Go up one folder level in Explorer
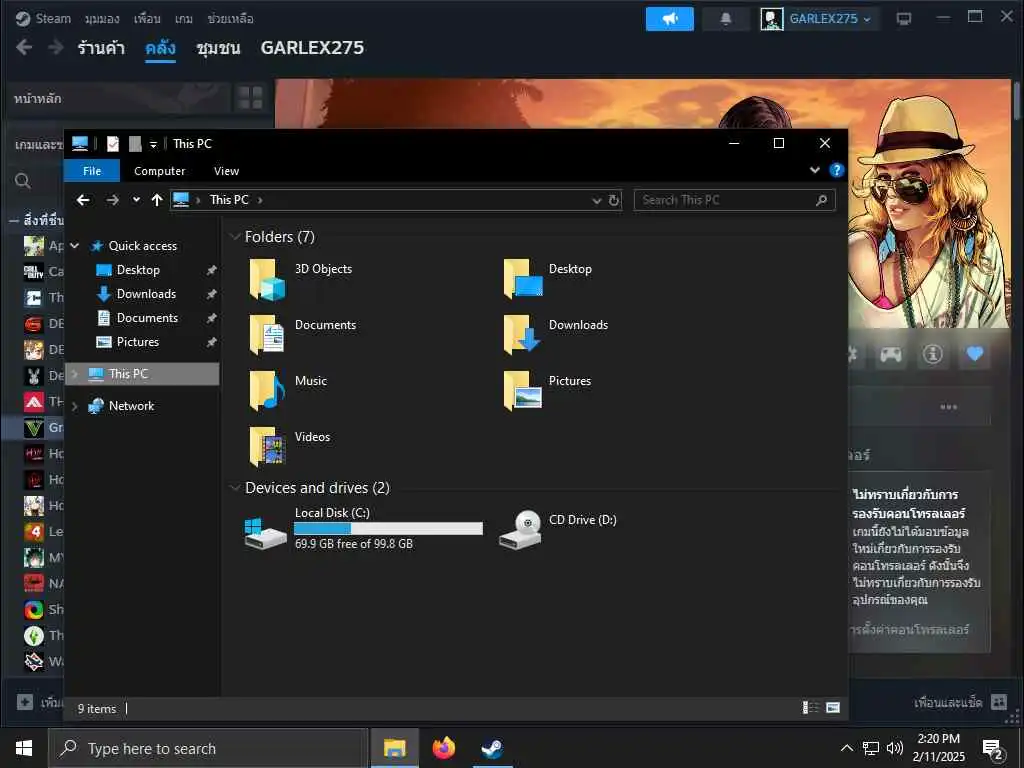 157,200
